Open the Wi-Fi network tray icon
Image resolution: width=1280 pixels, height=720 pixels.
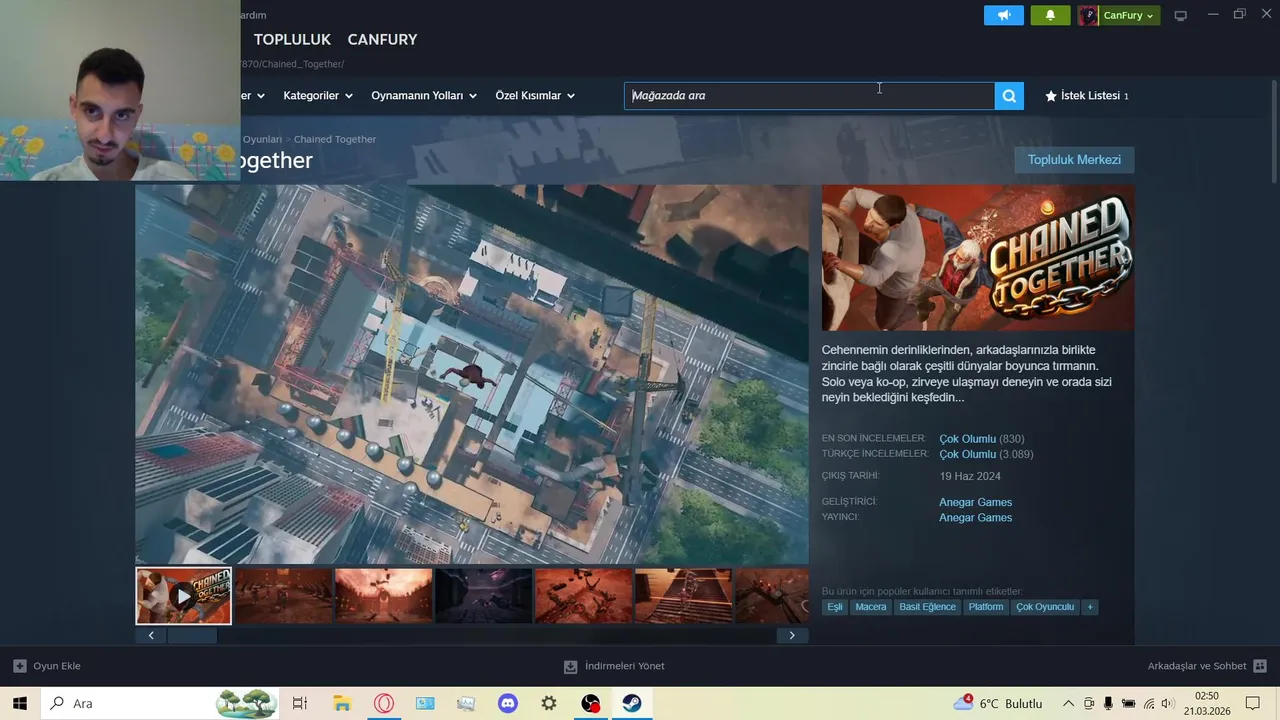pos(1148,703)
